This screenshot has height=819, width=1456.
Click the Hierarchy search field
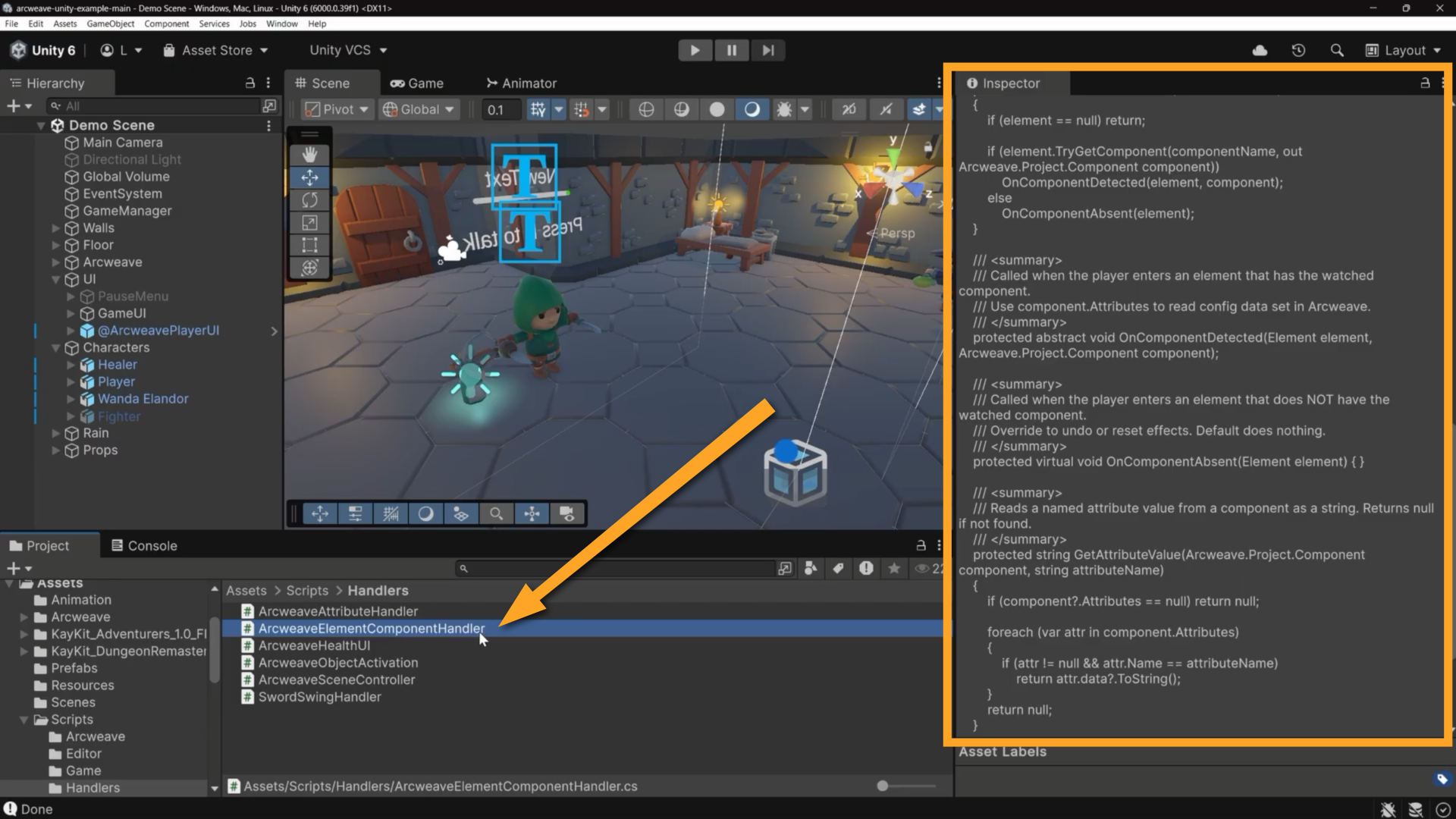tap(154, 106)
